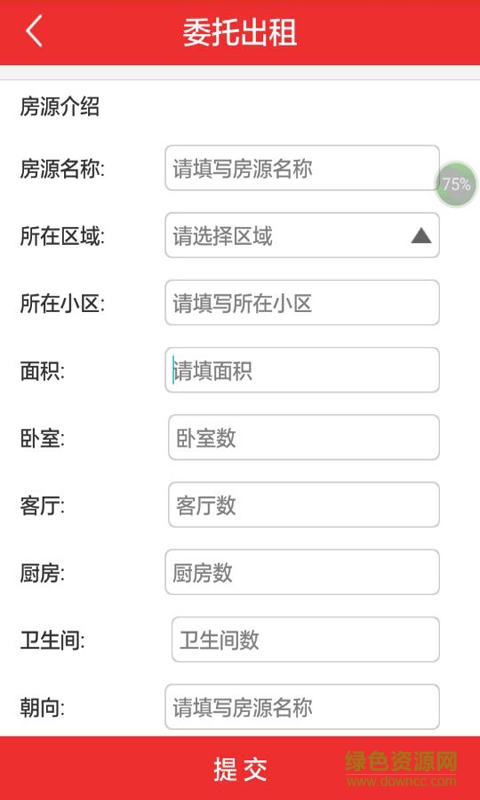This screenshot has height=800, width=480.
Task: Tap the back arrow icon
Action: click(x=34, y=31)
